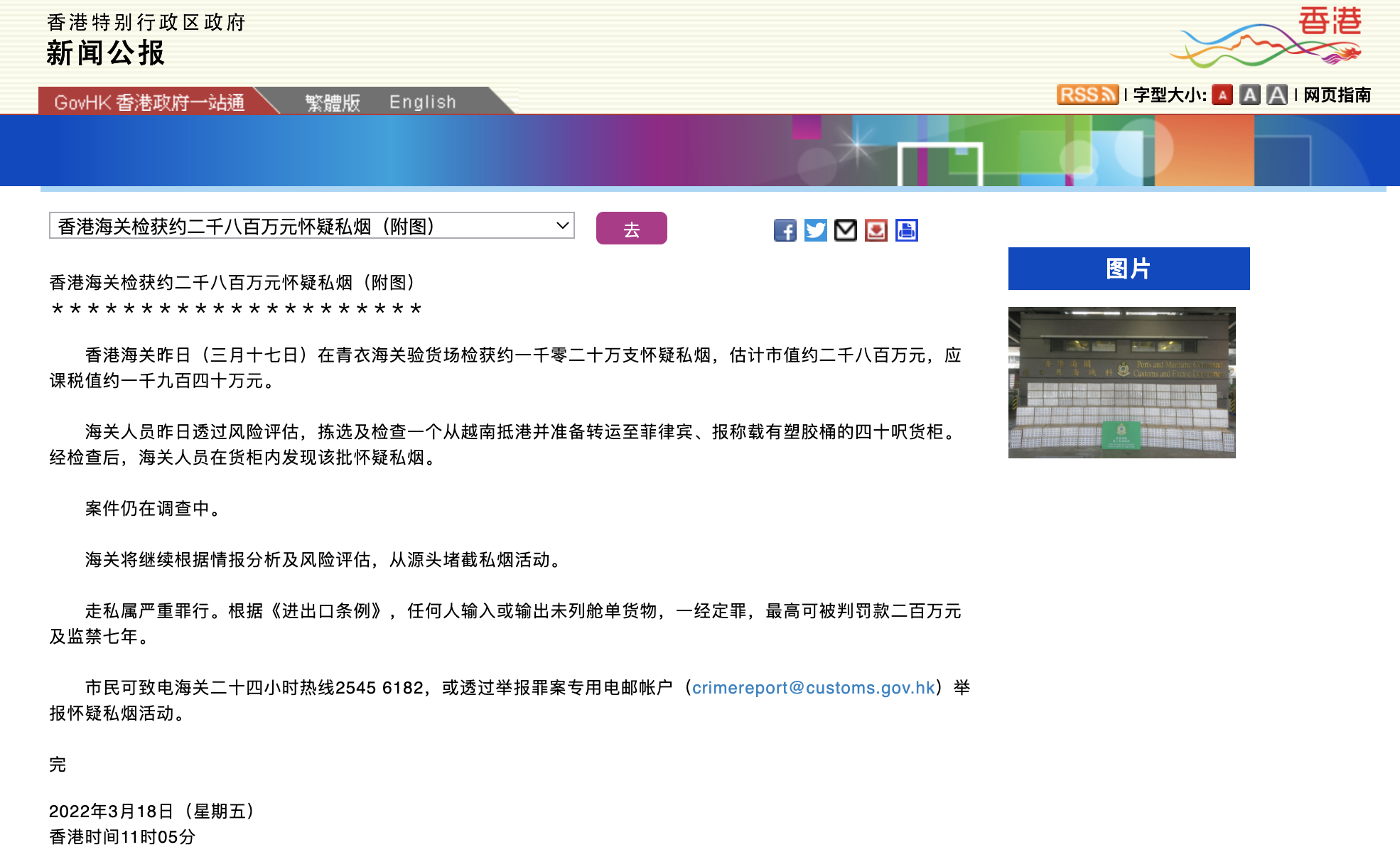Select largest font size A

point(1277,95)
